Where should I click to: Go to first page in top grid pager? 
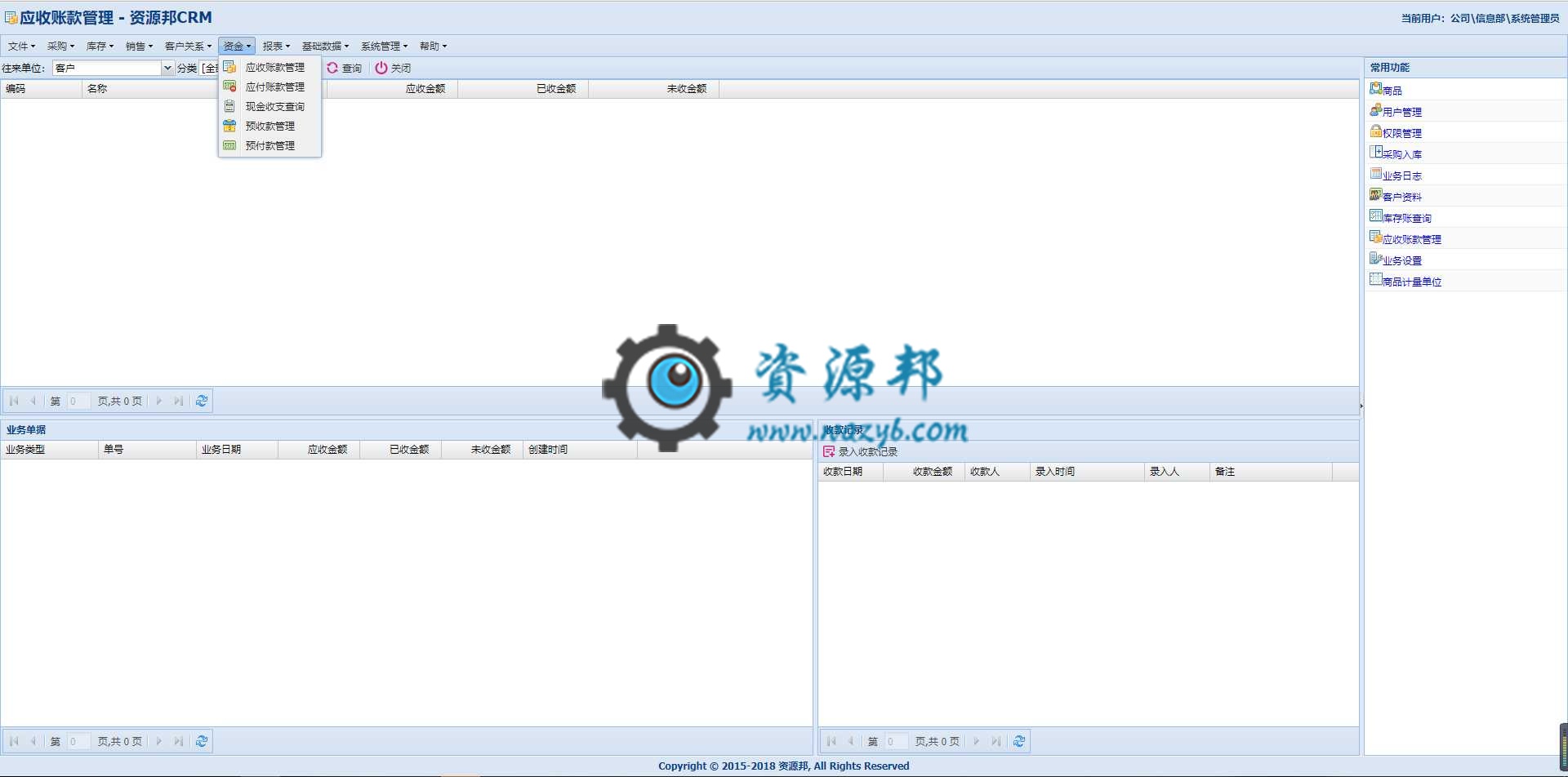tap(14, 401)
